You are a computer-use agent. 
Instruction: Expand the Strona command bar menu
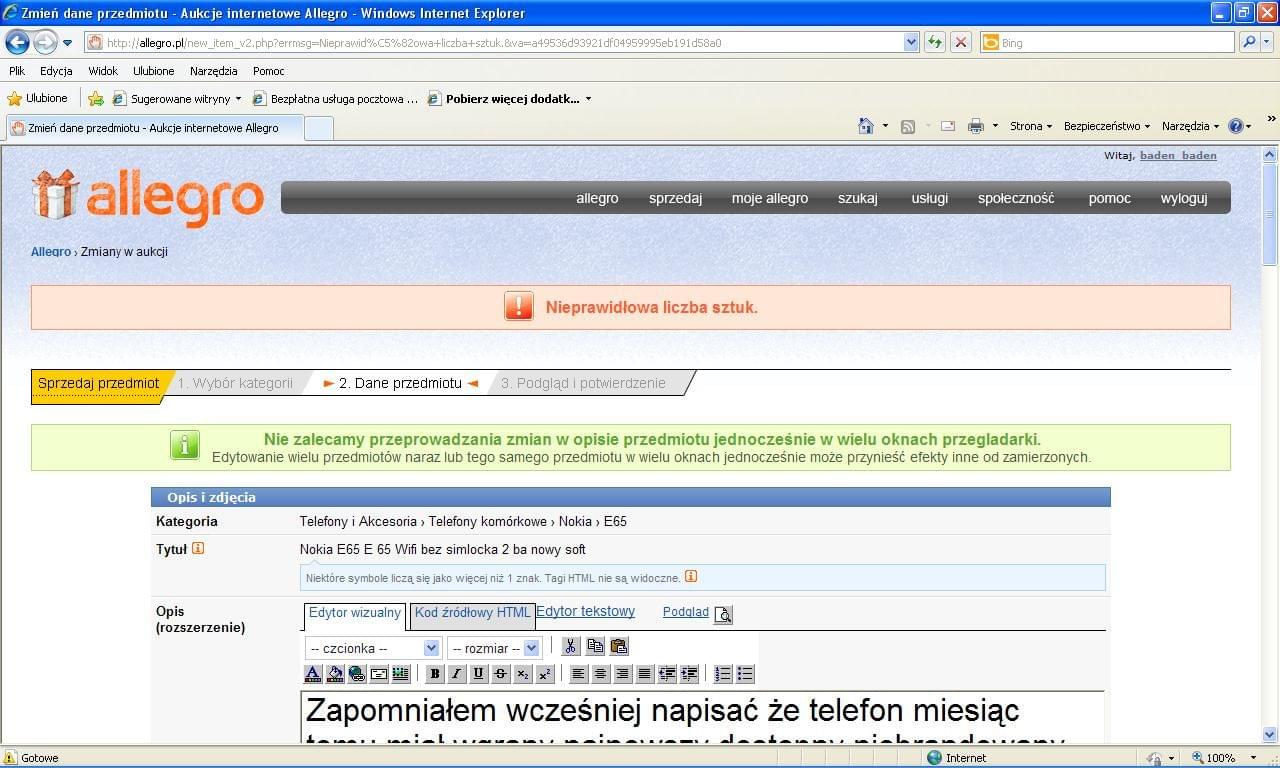(x=1031, y=126)
